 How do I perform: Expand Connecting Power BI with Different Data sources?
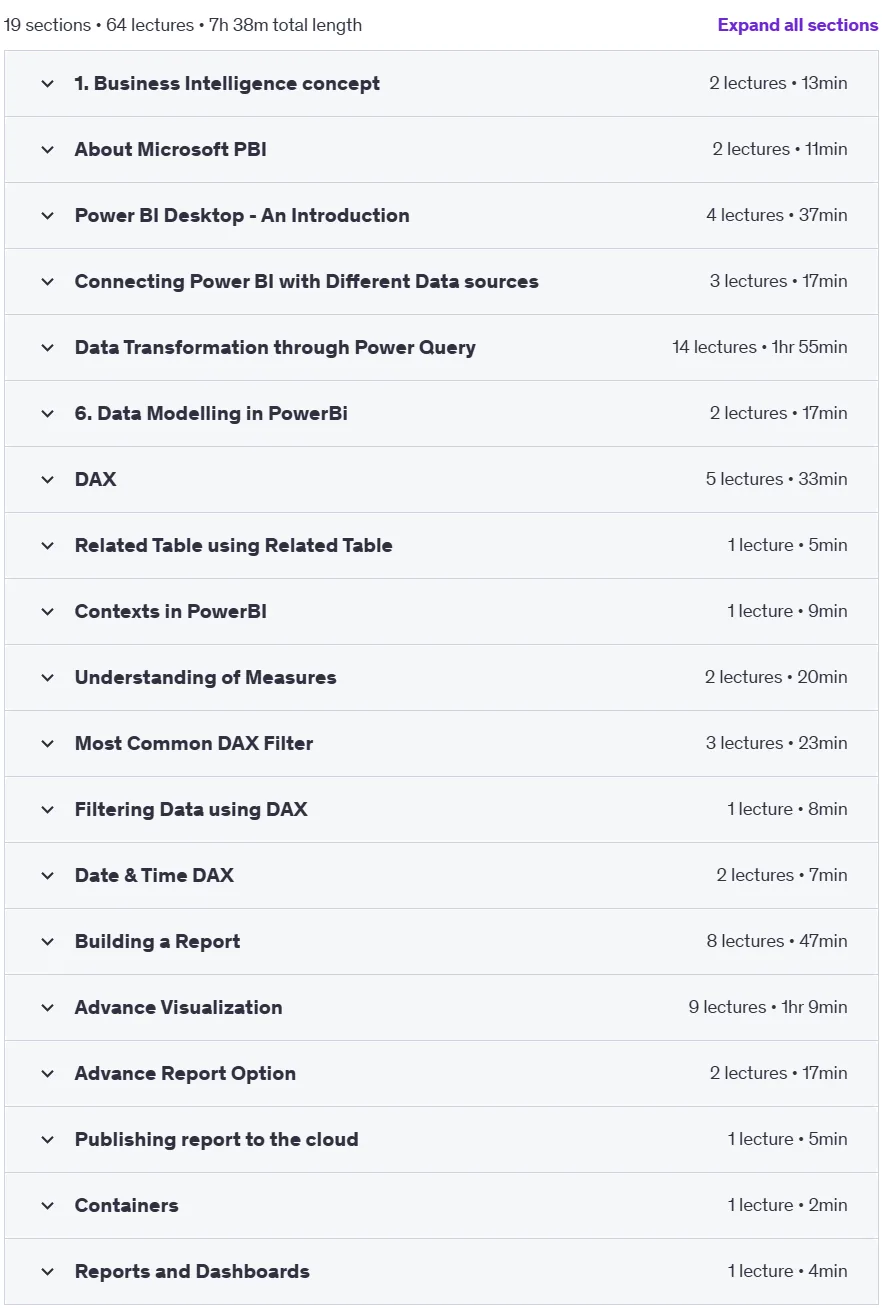click(x=441, y=282)
